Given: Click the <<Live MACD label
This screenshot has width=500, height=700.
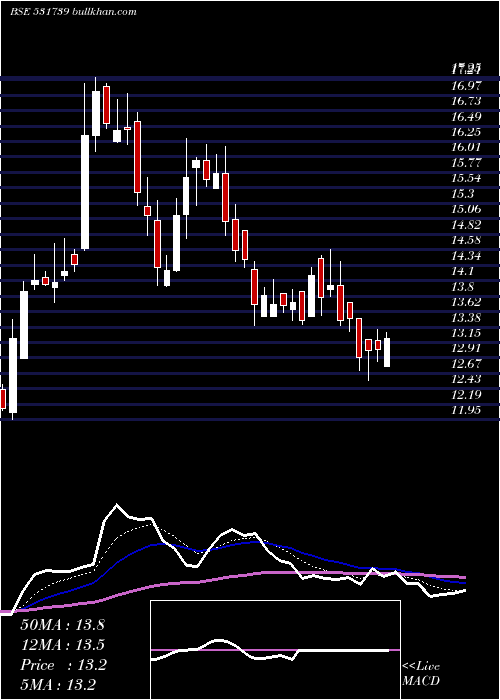Looking at the screenshot, I should coord(421,674).
